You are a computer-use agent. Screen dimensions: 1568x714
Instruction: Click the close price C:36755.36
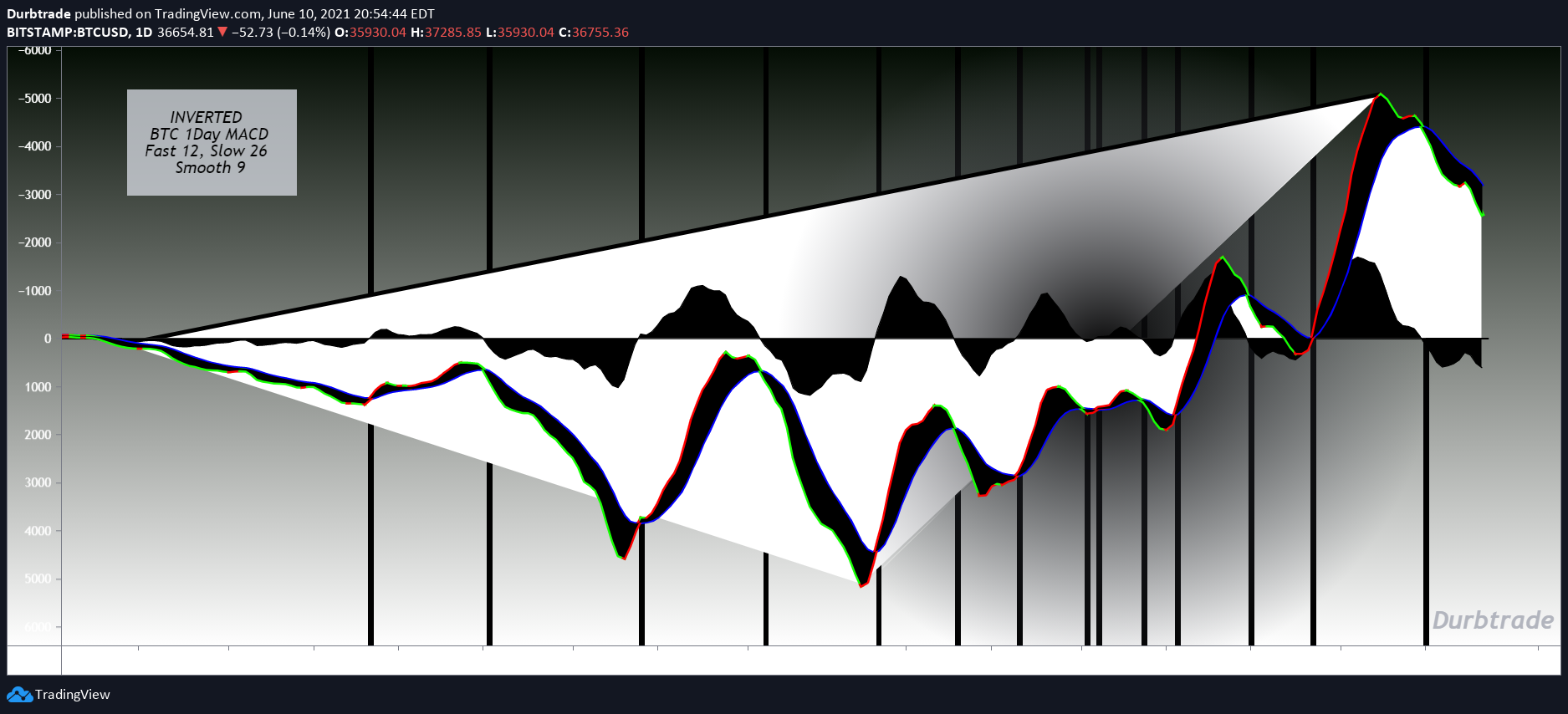point(594,32)
